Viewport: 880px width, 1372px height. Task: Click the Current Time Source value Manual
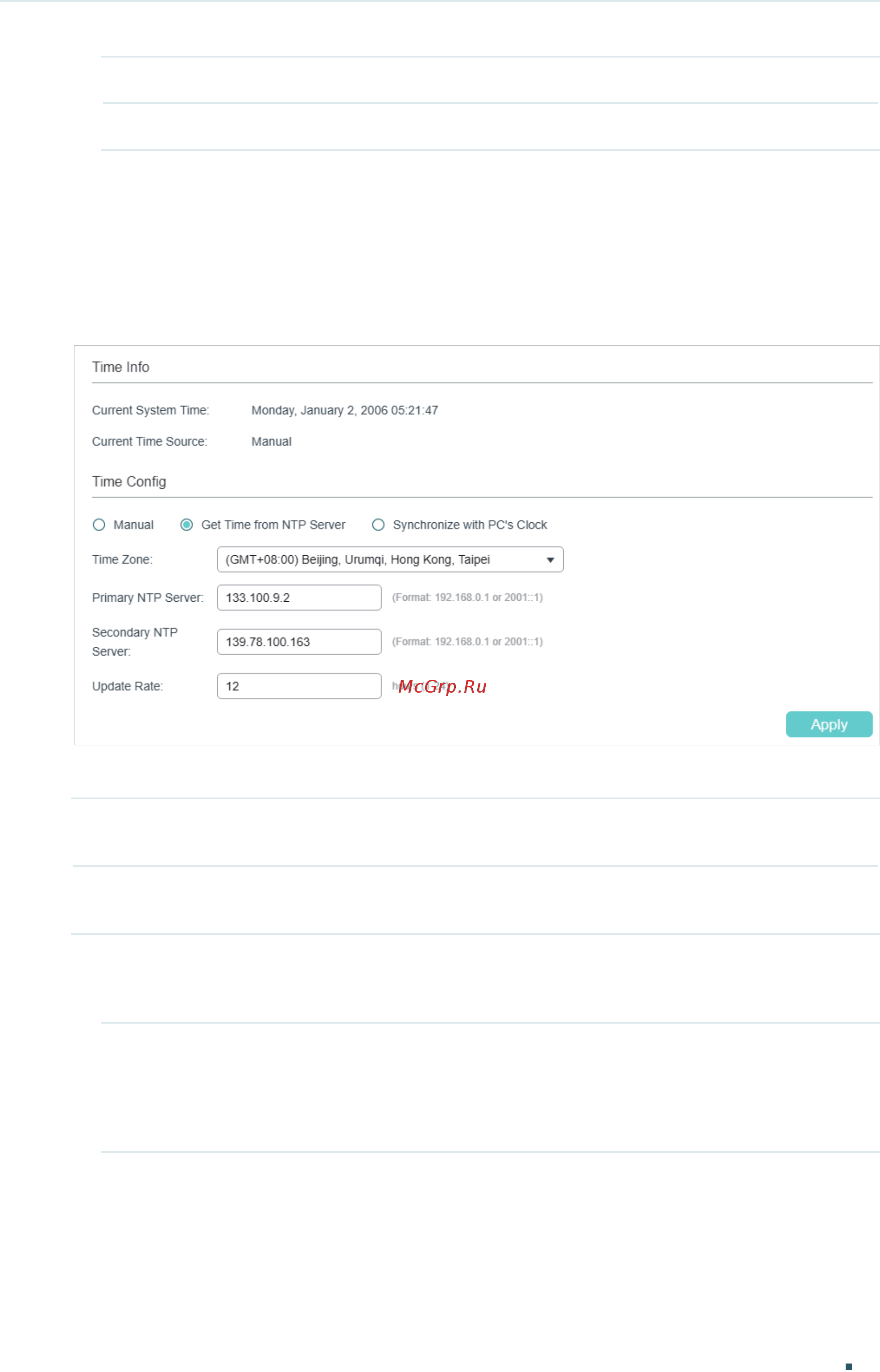point(272,442)
